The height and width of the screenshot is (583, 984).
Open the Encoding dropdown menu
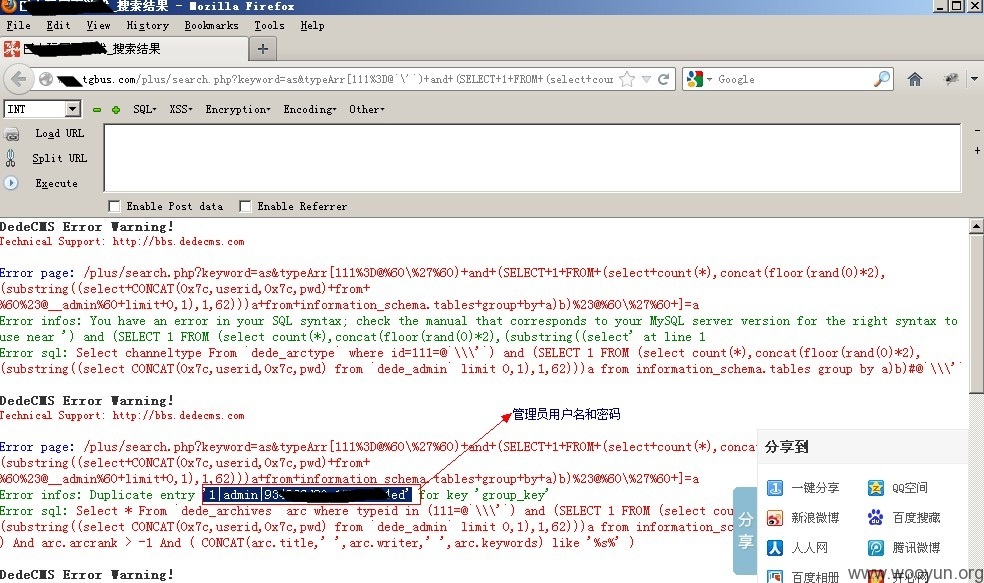point(310,109)
